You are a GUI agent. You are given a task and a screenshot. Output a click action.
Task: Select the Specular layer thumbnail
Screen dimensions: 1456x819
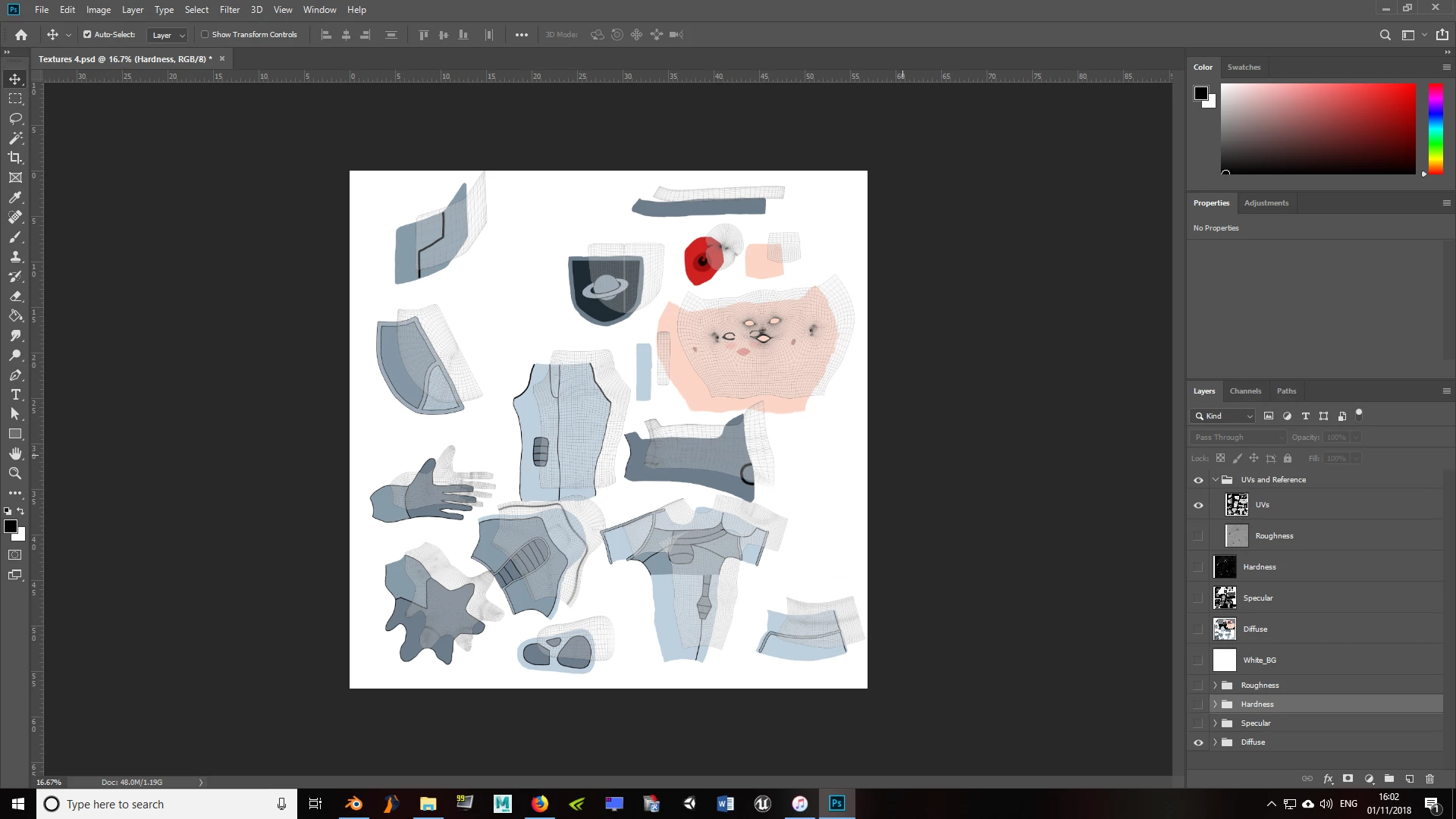pyautogui.click(x=1225, y=598)
